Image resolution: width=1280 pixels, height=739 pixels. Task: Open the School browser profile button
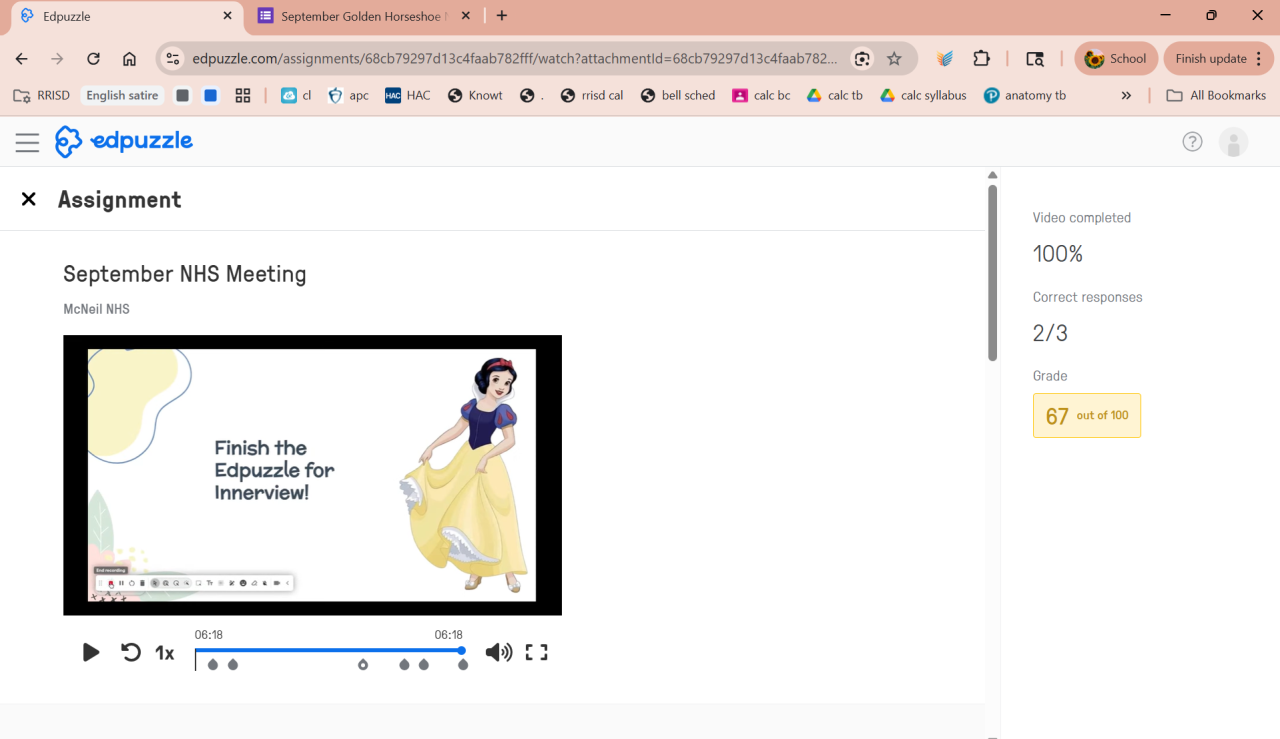[x=1116, y=59]
